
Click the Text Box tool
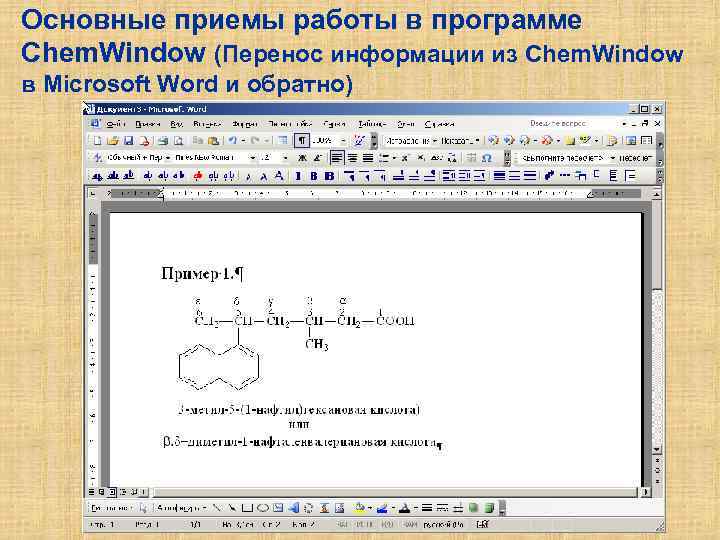278,508
